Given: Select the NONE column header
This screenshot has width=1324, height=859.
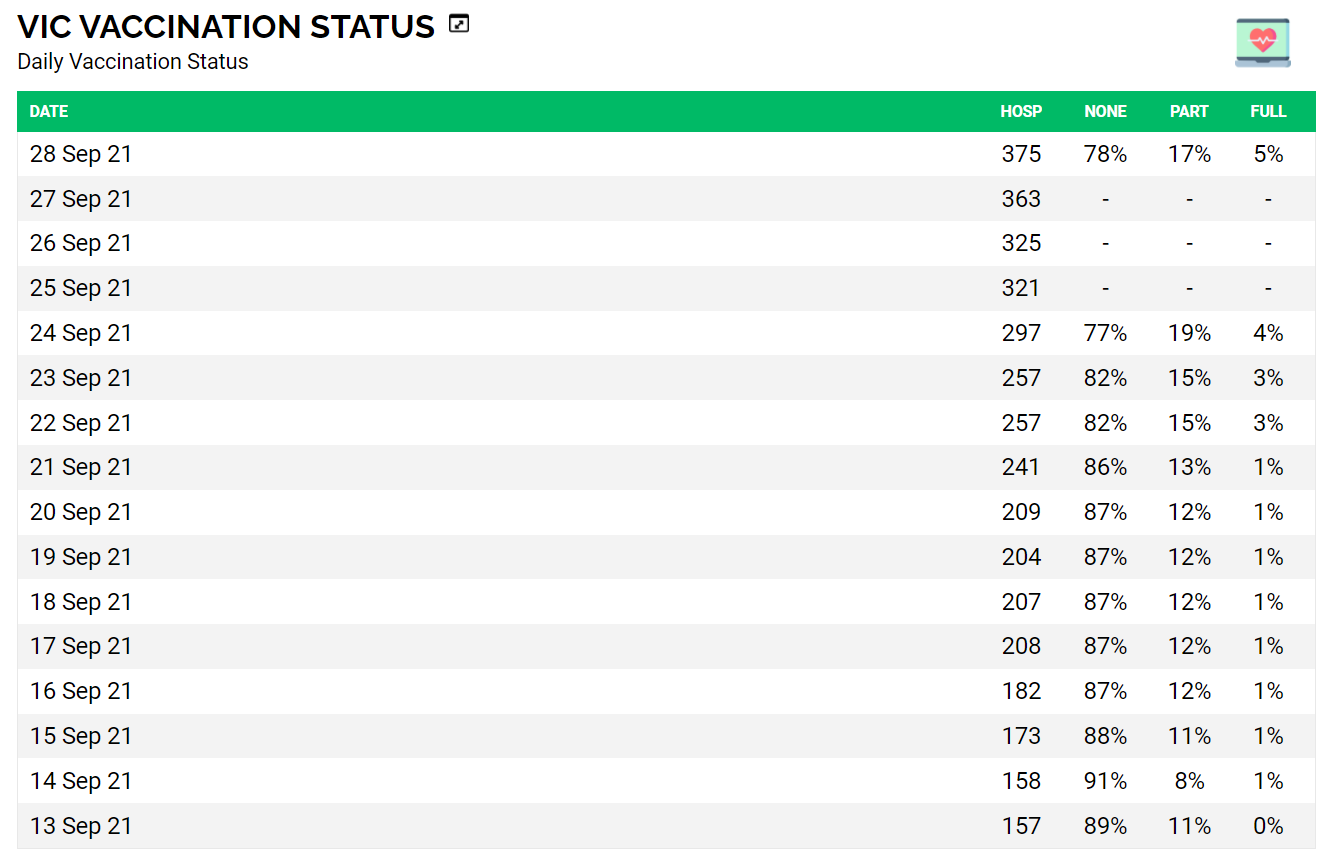Looking at the screenshot, I should [1105, 112].
